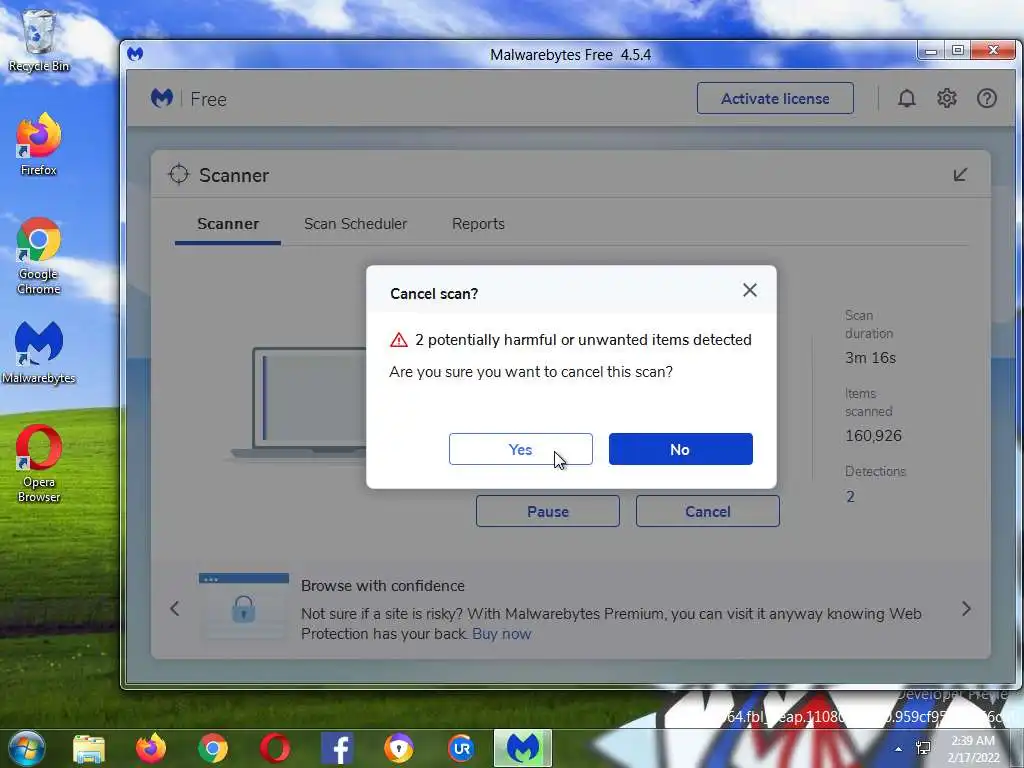Select the Opera Browser desktop shortcut

click(x=39, y=464)
